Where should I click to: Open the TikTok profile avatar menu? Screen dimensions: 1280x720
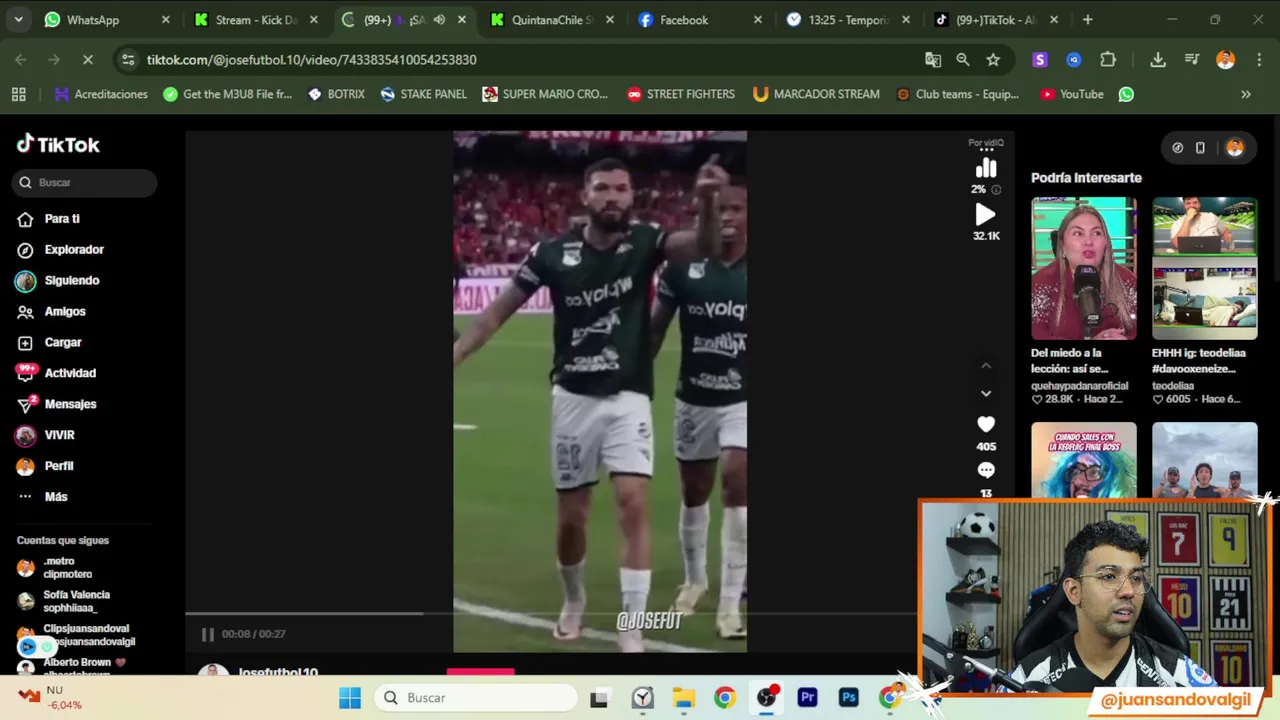[x=1235, y=148]
